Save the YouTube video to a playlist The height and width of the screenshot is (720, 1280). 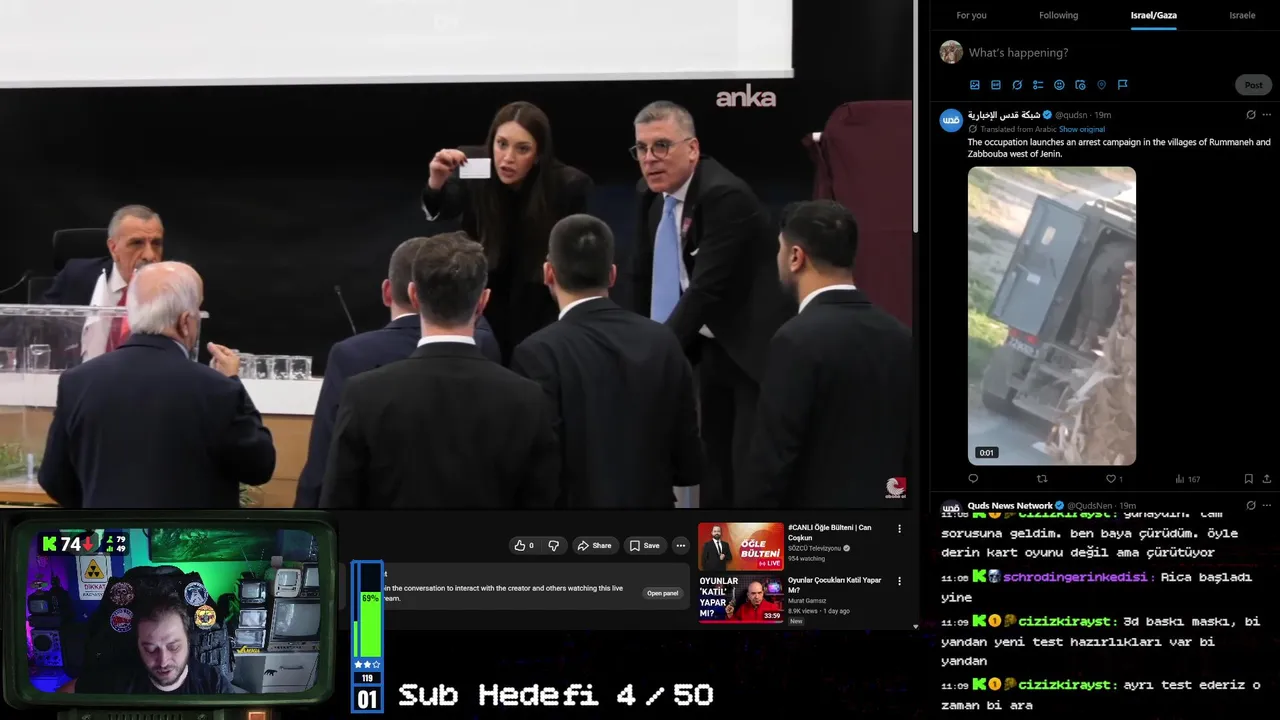pyautogui.click(x=645, y=545)
